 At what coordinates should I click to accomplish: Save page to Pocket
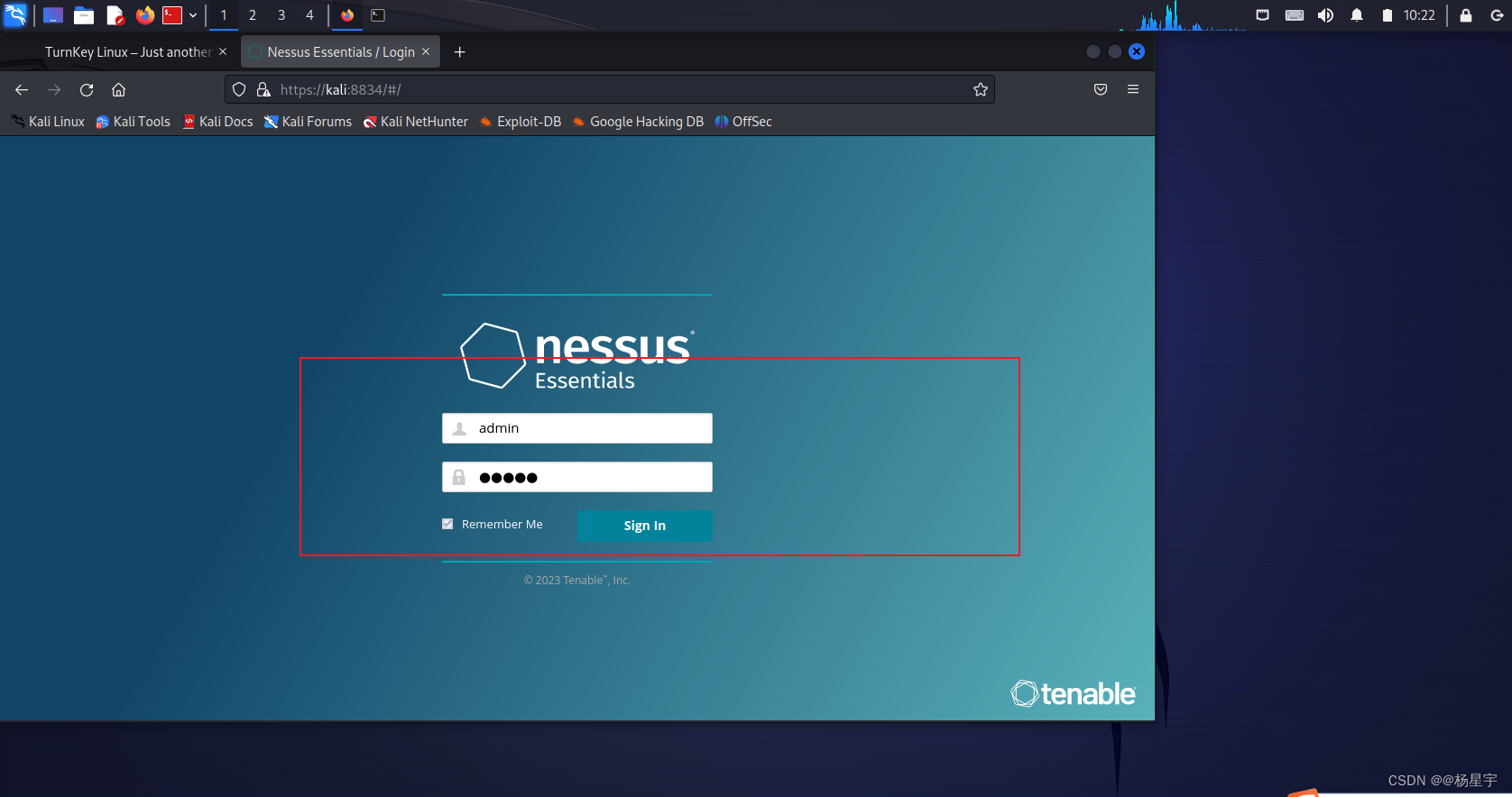click(x=1101, y=89)
